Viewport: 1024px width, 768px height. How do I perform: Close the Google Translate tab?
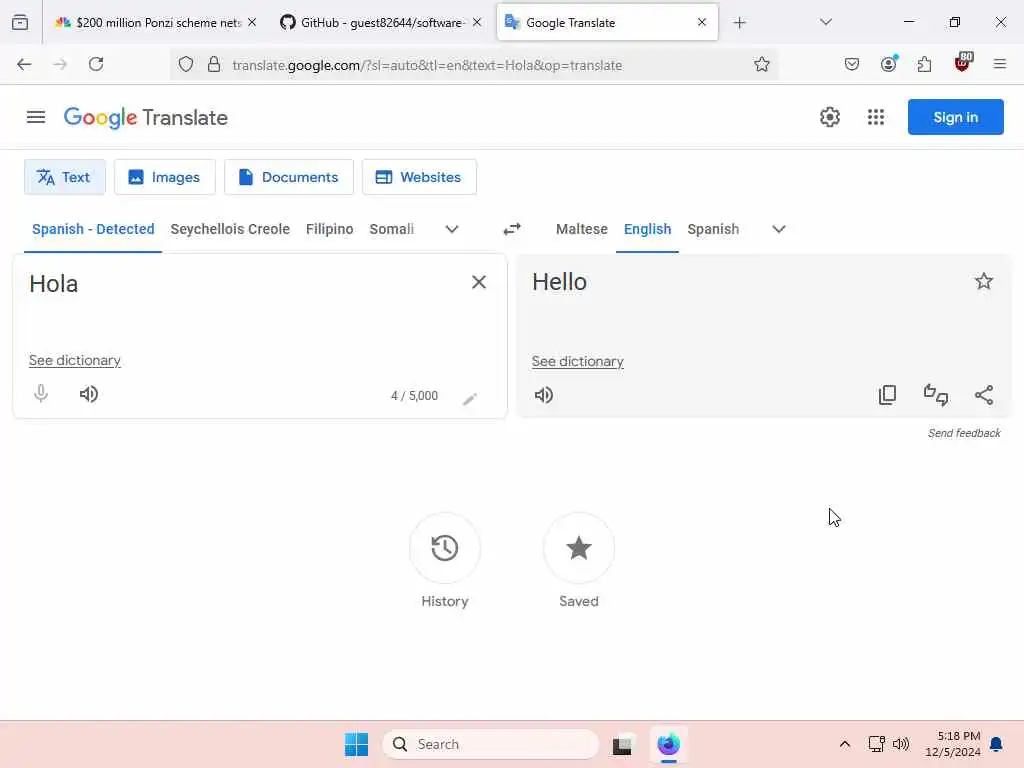[x=702, y=22]
